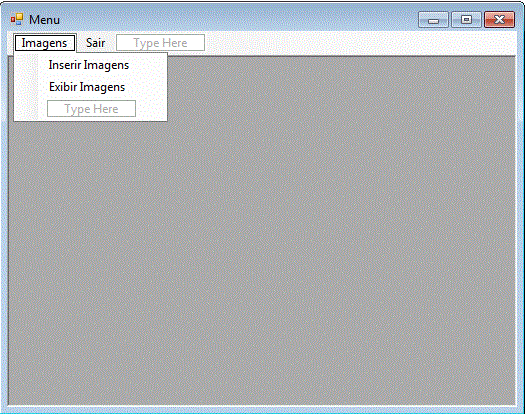The height and width of the screenshot is (418, 526).
Task: Click the icon margin beside dropdown Type Here
Action: (27, 109)
